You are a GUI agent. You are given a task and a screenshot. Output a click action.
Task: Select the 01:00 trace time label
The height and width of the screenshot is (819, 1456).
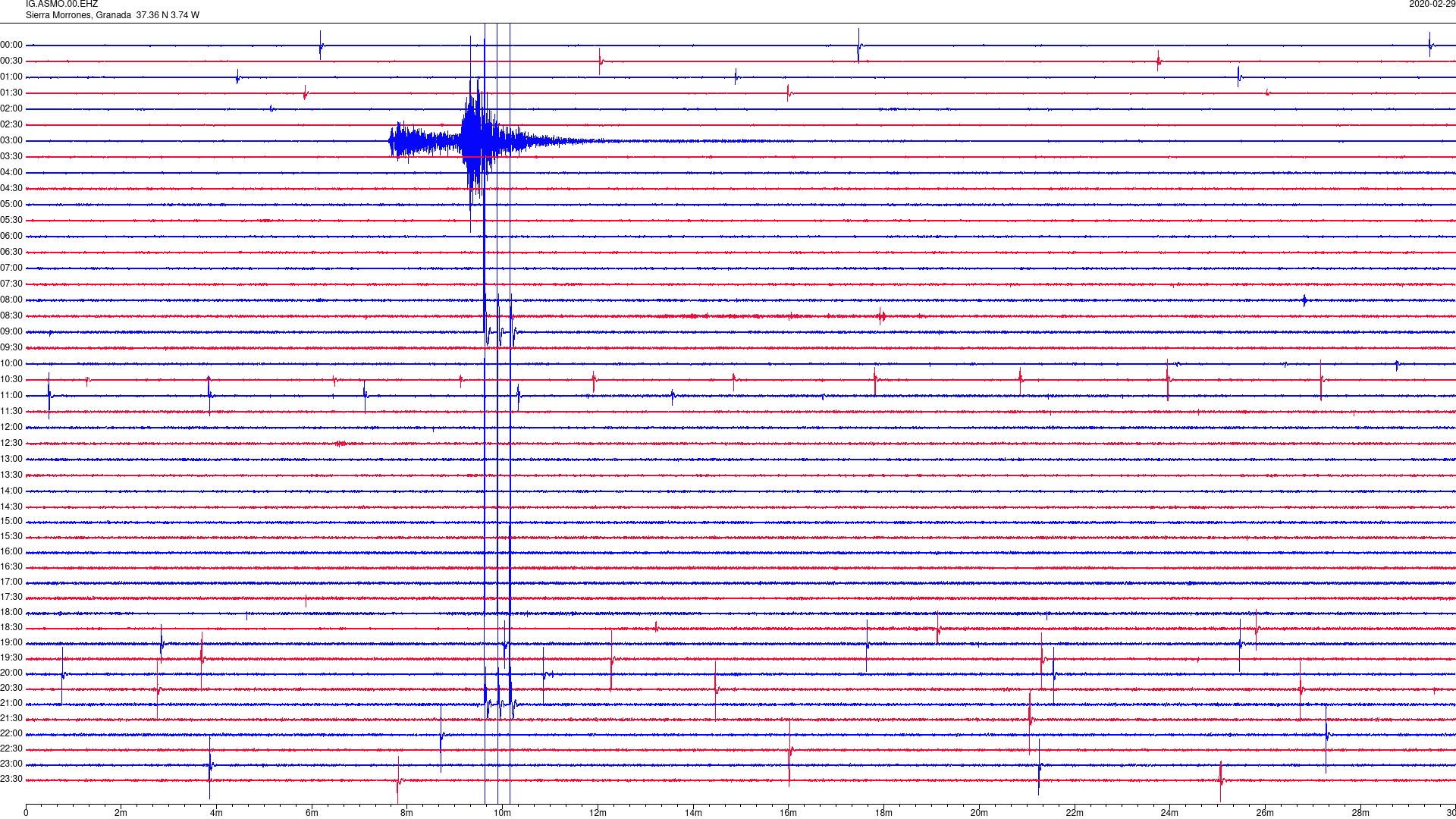(11, 77)
